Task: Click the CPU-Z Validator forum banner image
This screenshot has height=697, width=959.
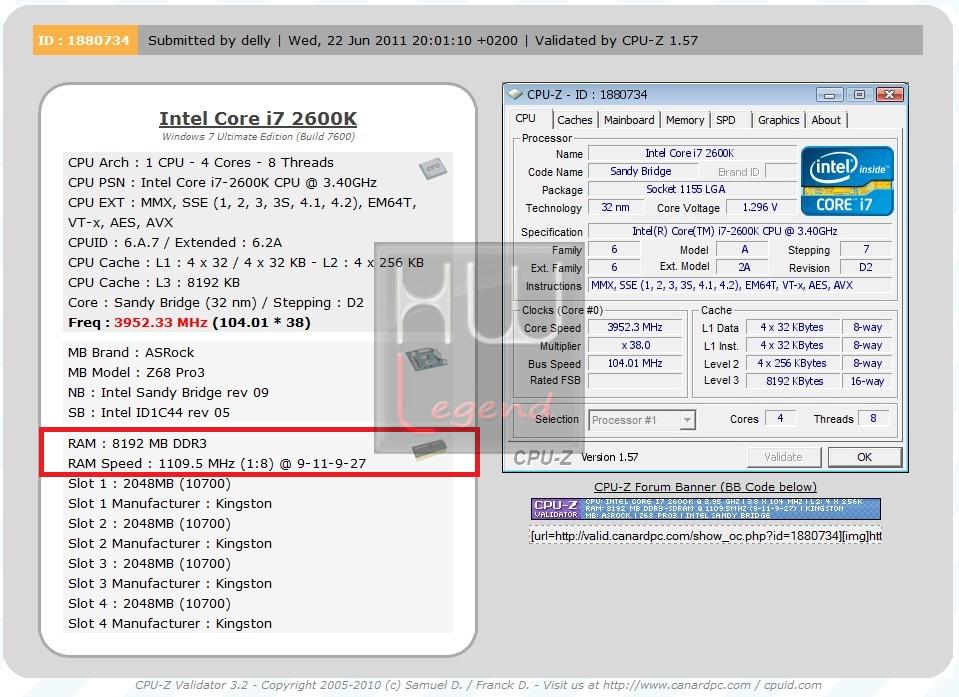Action: click(x=705, y=509)
